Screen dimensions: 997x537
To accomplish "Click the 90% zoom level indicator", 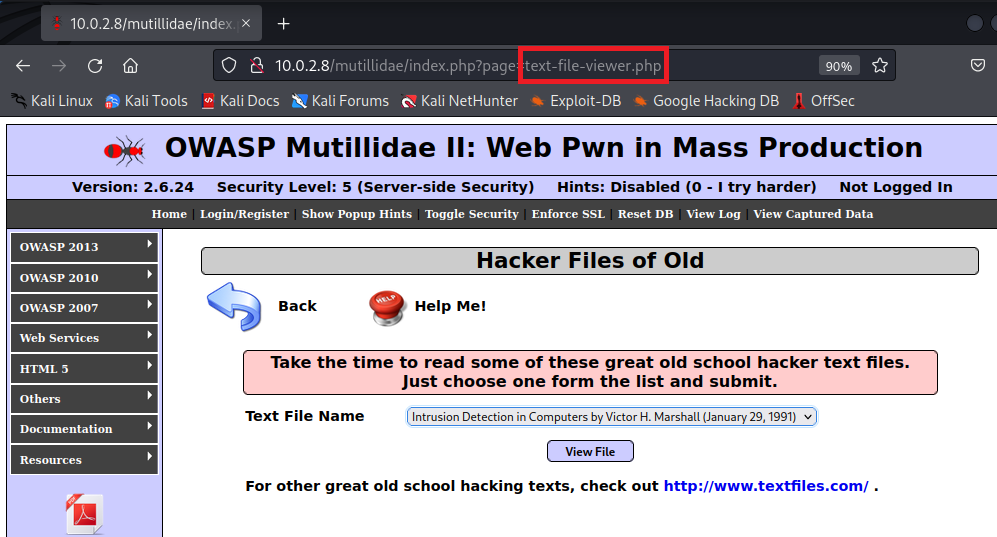I will (x=839, y=66).
